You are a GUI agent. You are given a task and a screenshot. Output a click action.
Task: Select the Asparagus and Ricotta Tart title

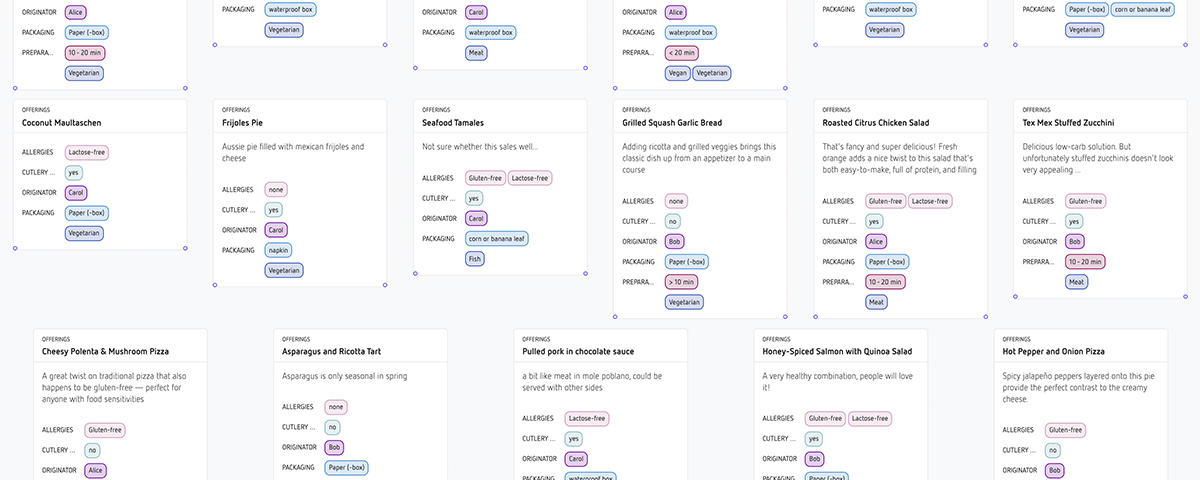(331, 352)
